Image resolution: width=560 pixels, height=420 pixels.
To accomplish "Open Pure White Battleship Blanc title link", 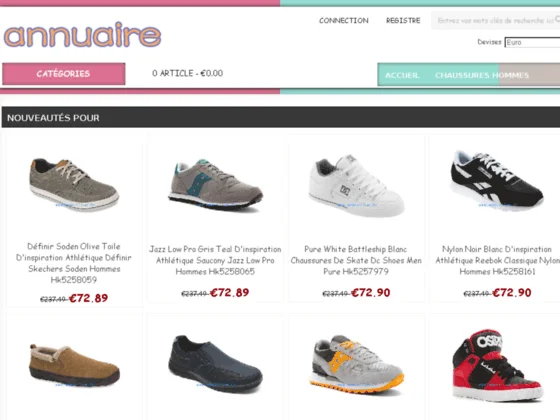I will point(356,260).
